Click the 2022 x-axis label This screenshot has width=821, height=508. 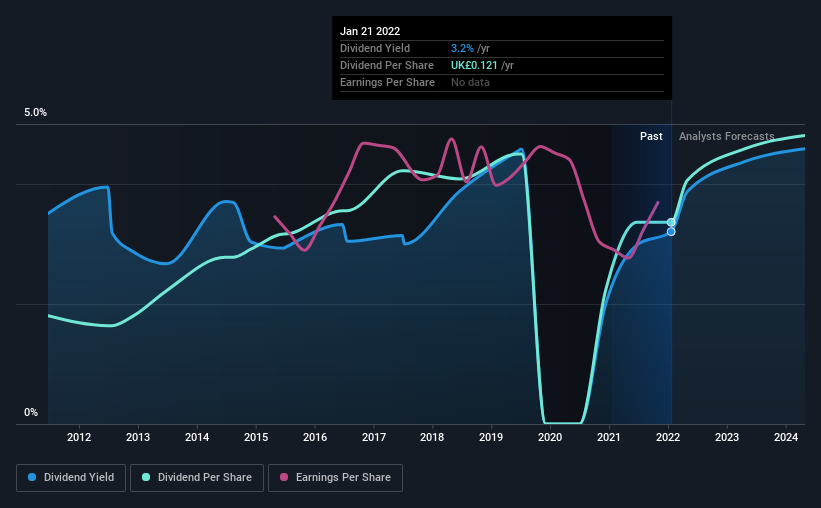click(668, 437)
